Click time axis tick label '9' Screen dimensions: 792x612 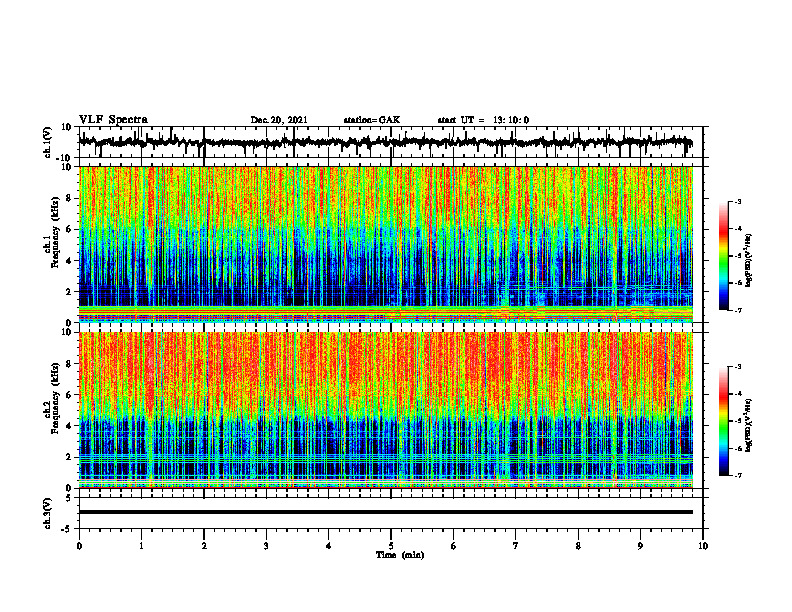click(640, 546)
